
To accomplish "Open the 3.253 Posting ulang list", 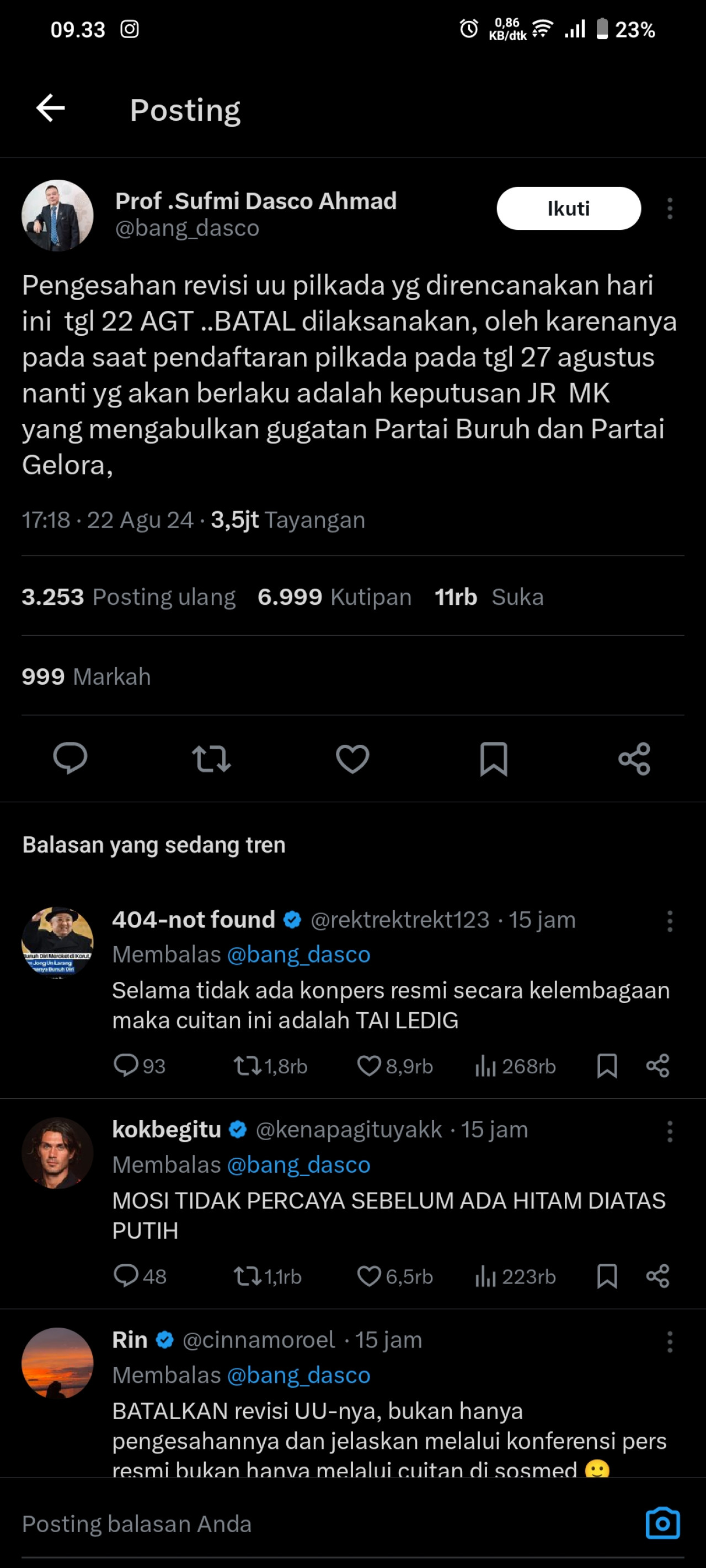I will (129, 597).
